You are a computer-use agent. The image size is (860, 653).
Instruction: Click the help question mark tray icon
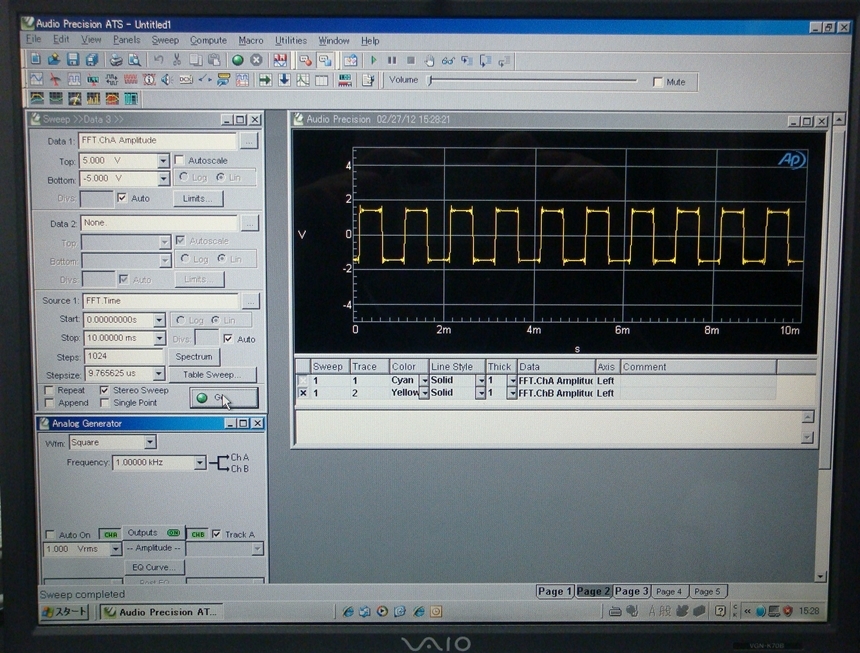coord(720,611)
